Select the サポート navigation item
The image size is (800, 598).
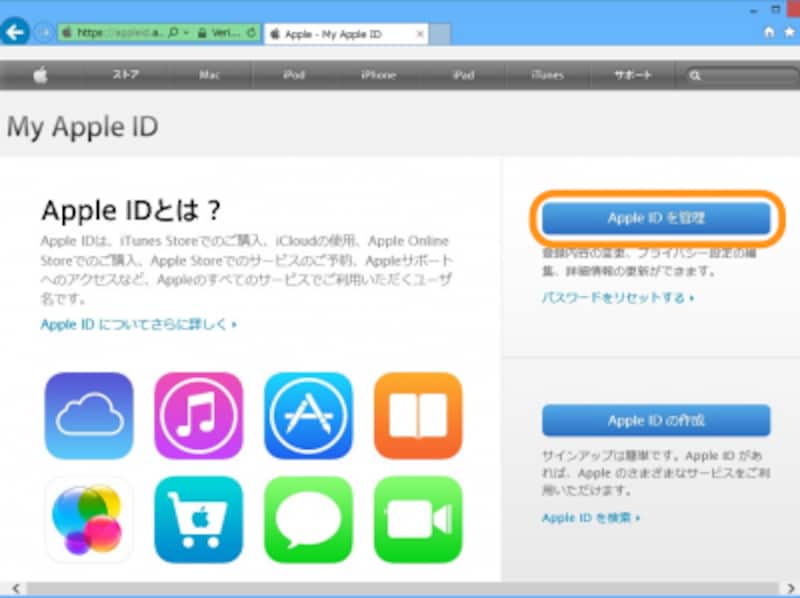click(631, 73)
